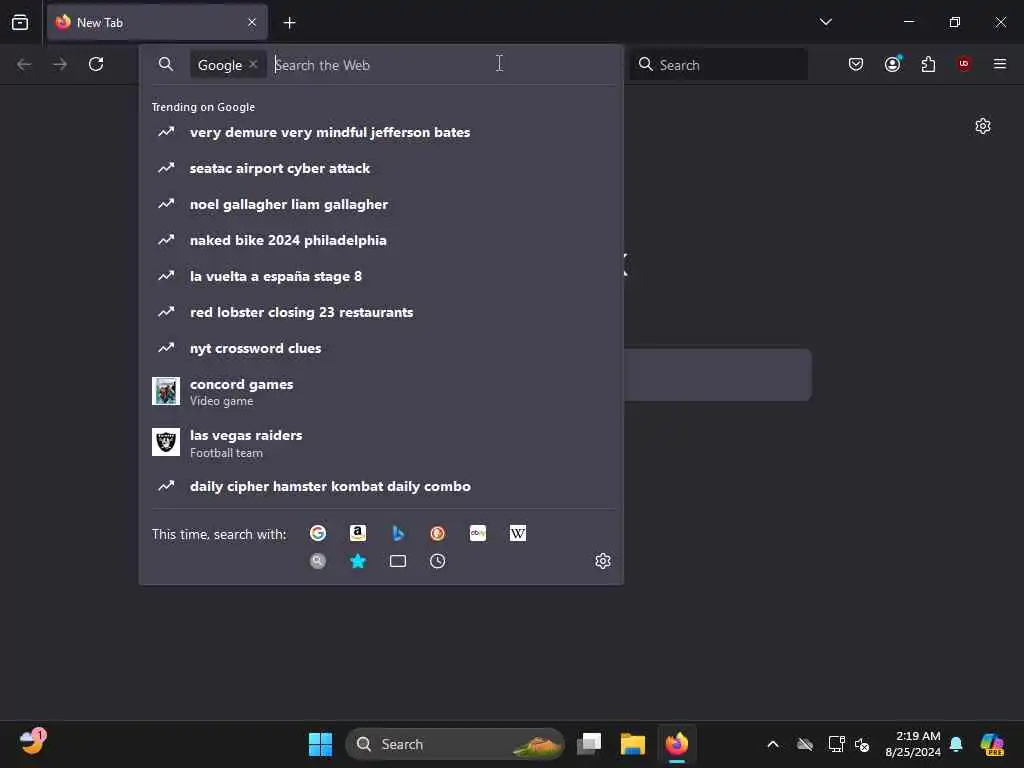
Task: Search with Wikipedia one-off engine icon
Action: [517, 533]
